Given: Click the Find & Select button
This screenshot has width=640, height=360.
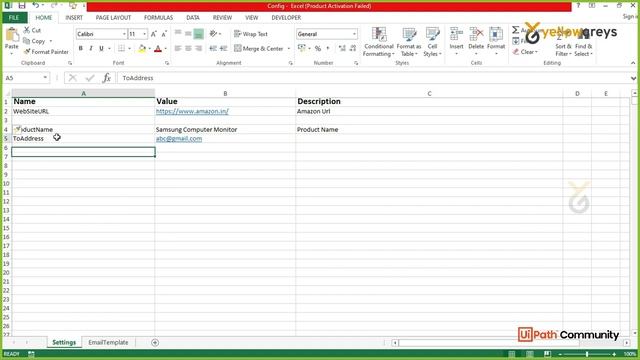Looking at the screenshot, I should (x=583, y=43).
